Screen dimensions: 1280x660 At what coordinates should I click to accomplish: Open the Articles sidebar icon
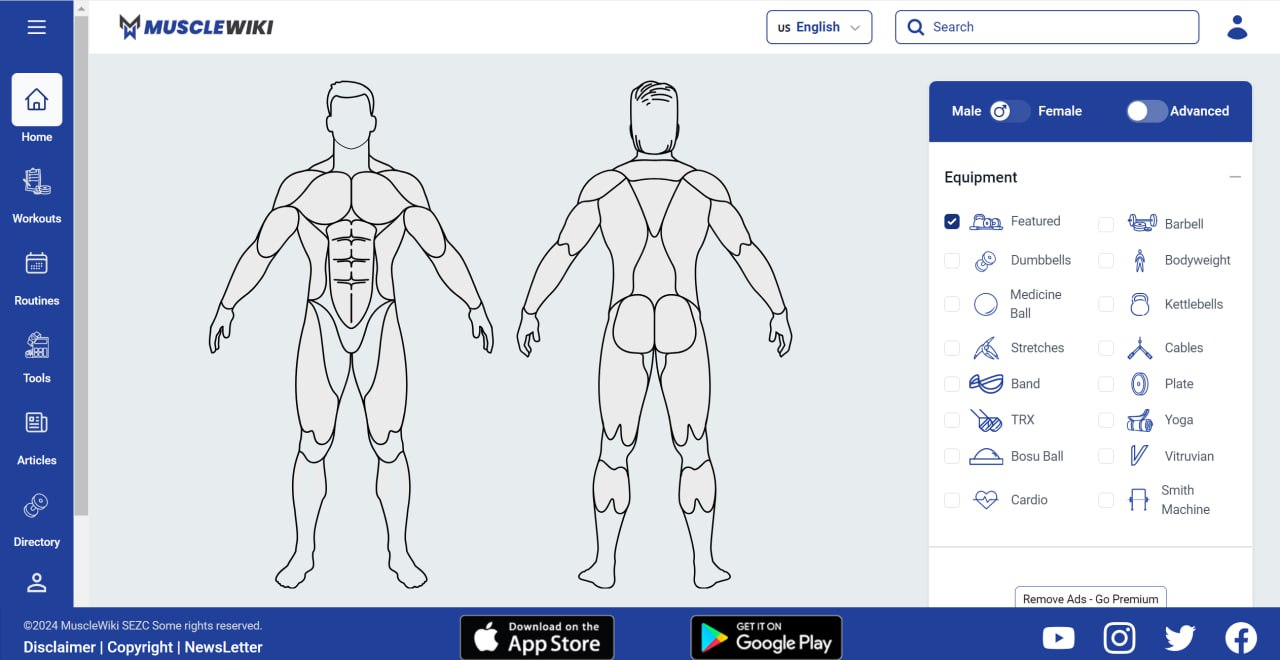[x=37, y=423]
